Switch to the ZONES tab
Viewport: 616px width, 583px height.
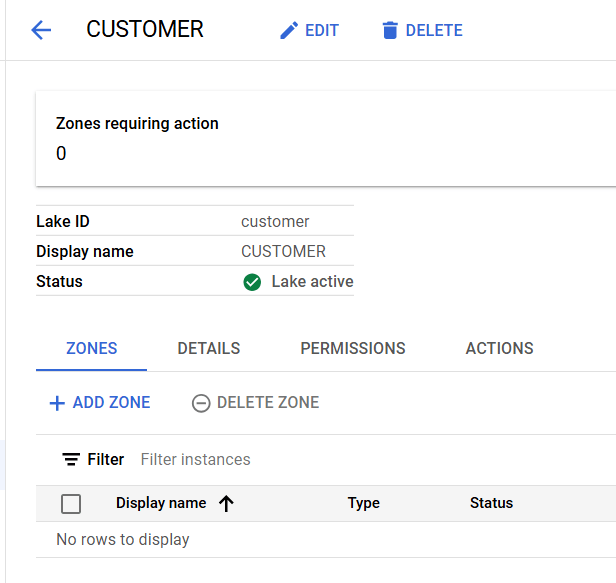(91, 349)
